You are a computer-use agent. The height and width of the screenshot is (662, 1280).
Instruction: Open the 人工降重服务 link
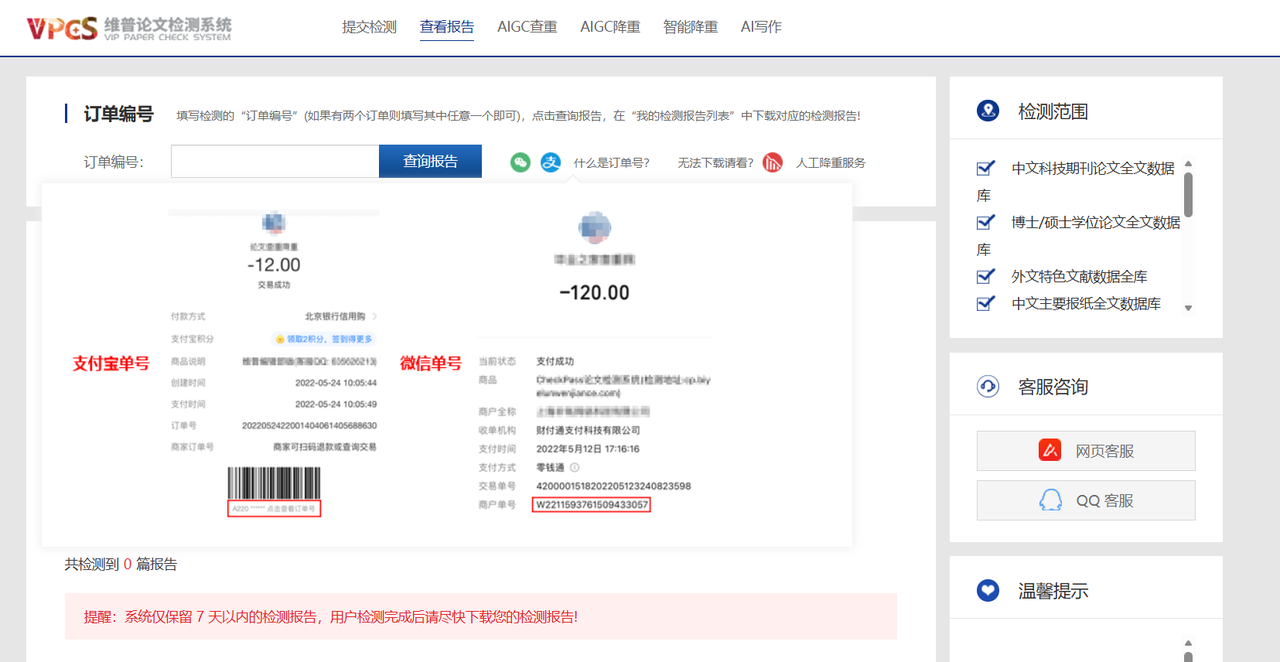[x=830, y=162]
